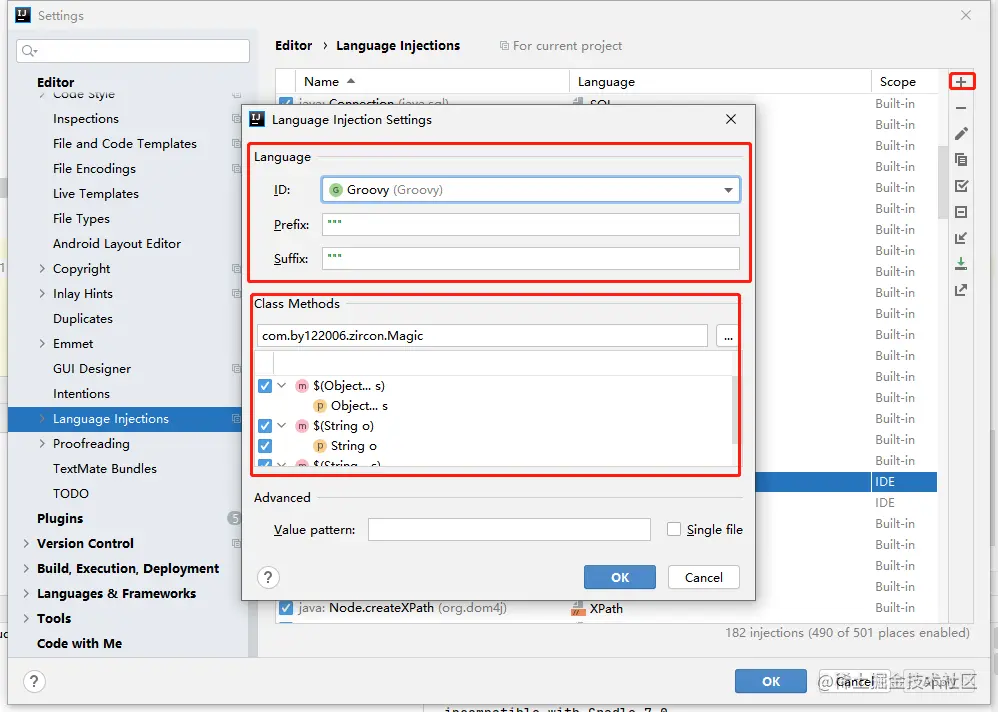Open TextMate Bundles settings
Image resolution: width=998 pixels, height=712 pixels.
click(x=105, y=468)
